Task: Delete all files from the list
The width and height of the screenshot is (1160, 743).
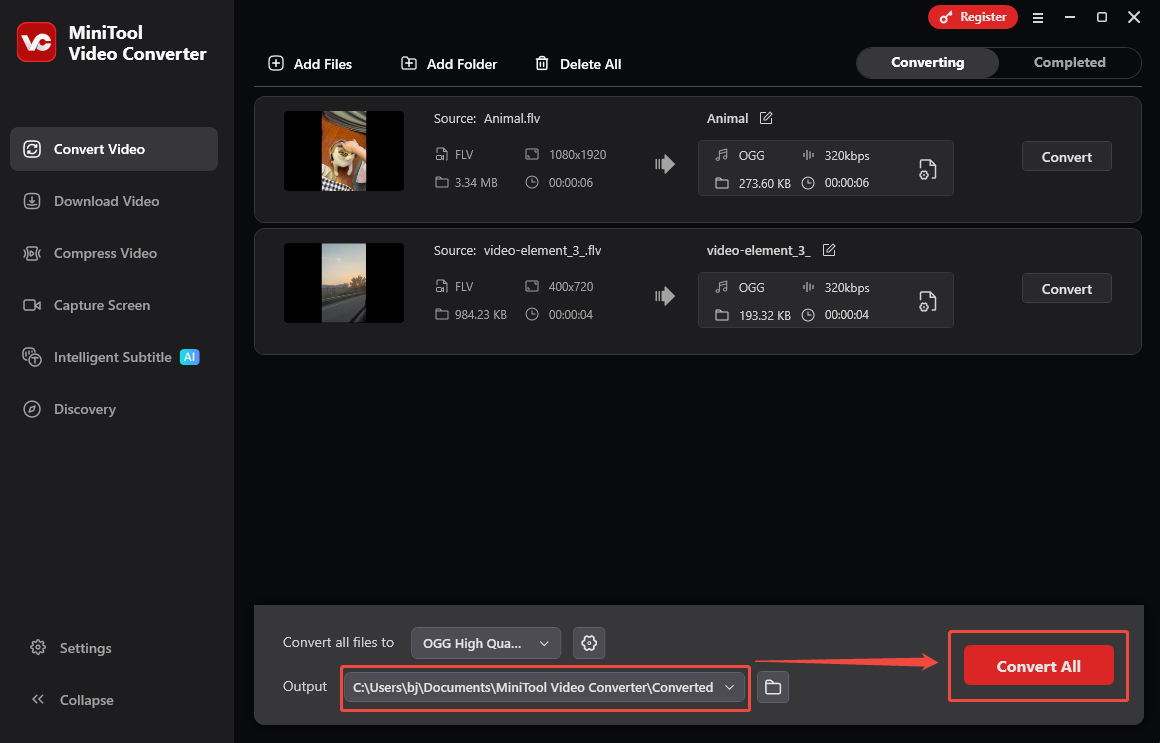Action: [578, 63]
